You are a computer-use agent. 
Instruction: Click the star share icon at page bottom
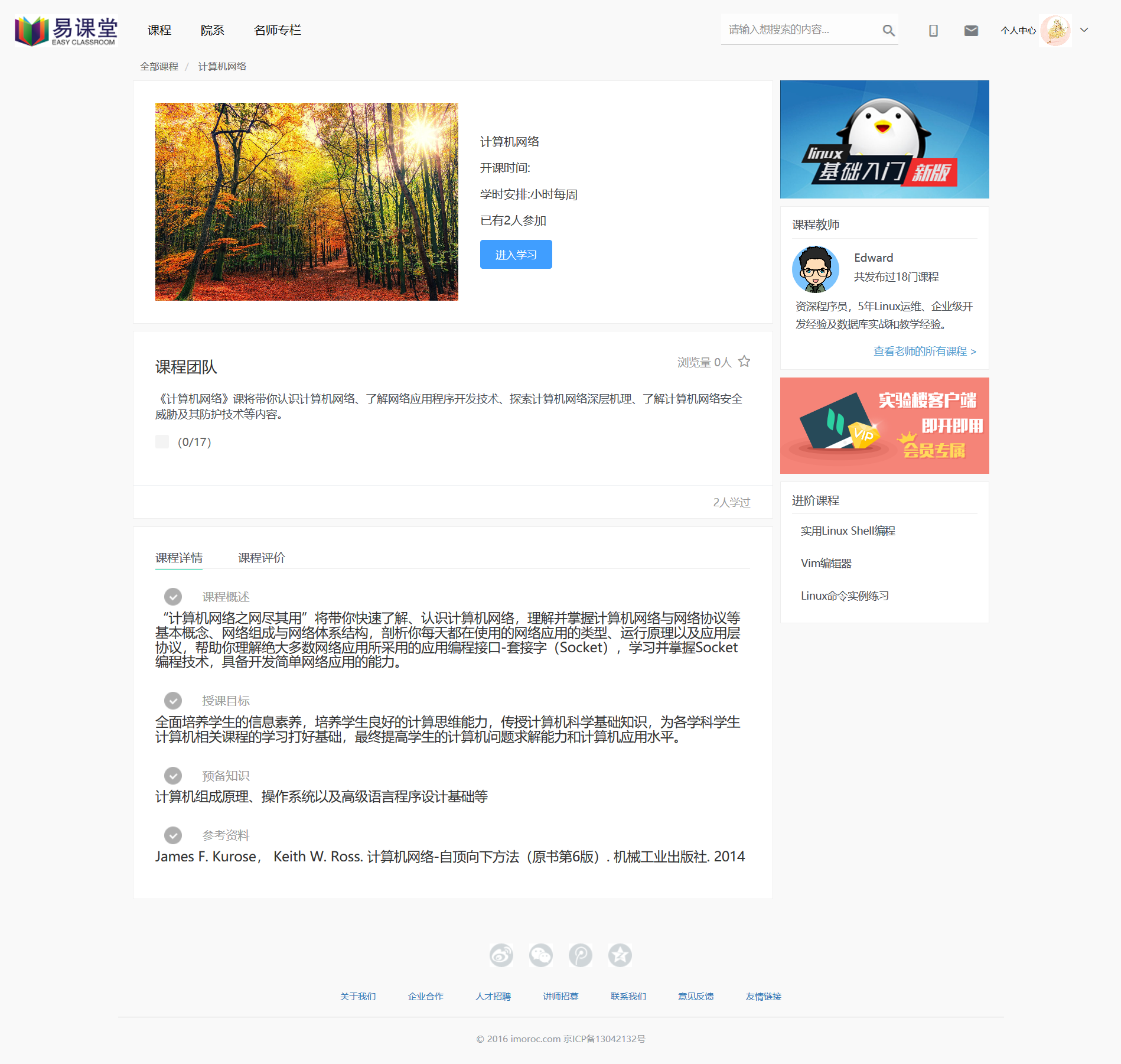pyautogui.click(x=620, y=955)
